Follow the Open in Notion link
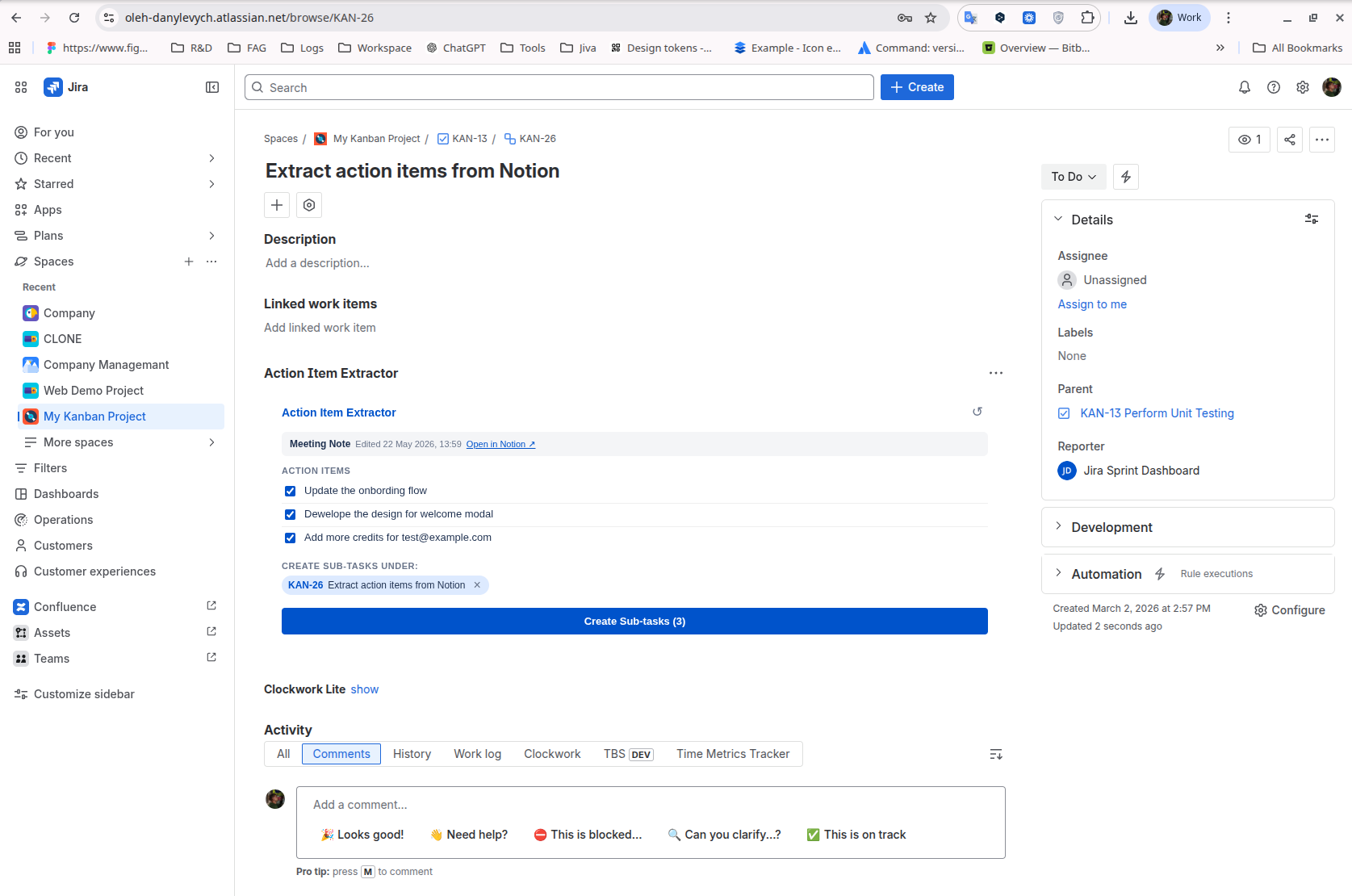This screenshot has width=1352, height=896. (500, 444)
